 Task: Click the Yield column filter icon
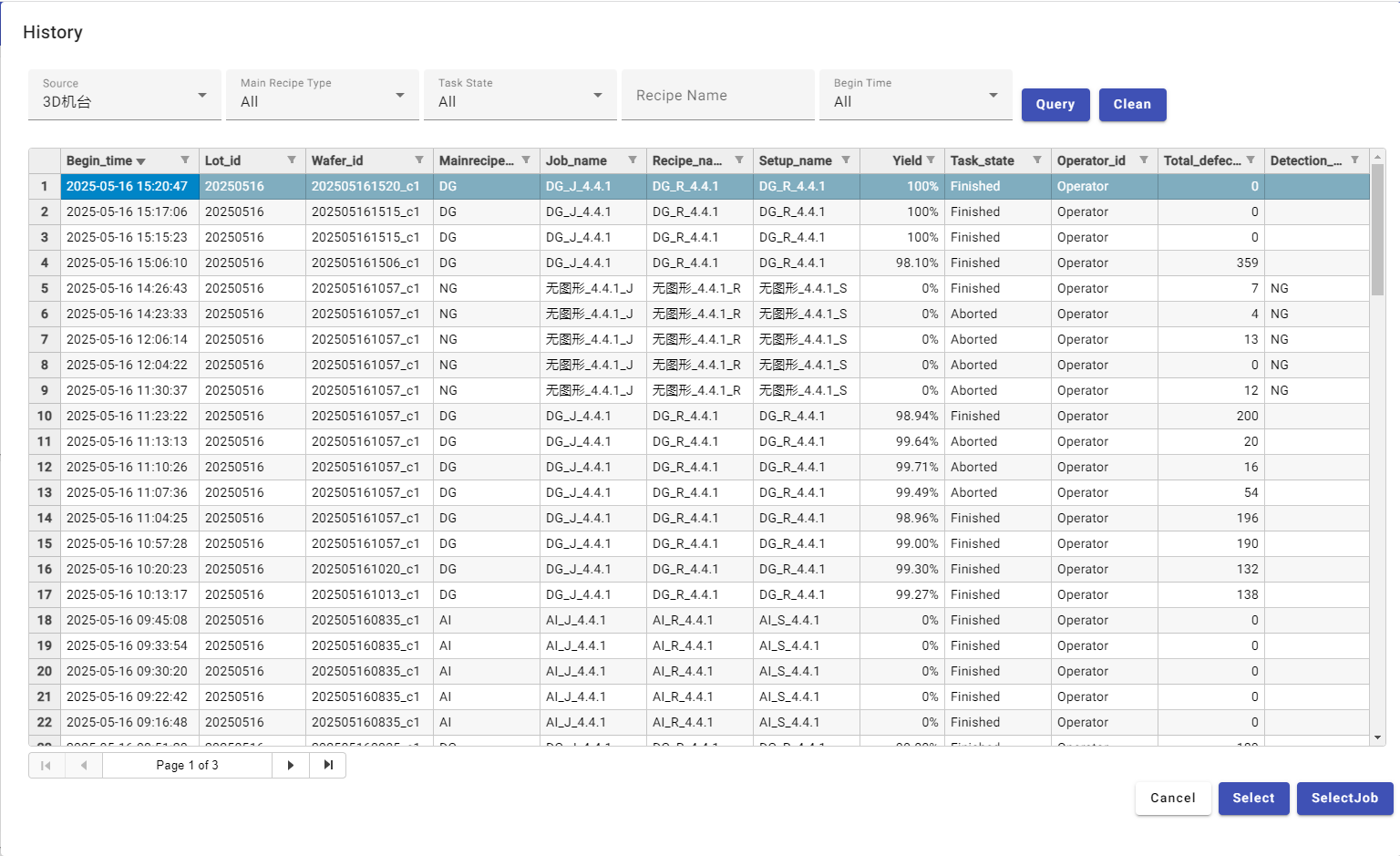click(x=931, y=160)
